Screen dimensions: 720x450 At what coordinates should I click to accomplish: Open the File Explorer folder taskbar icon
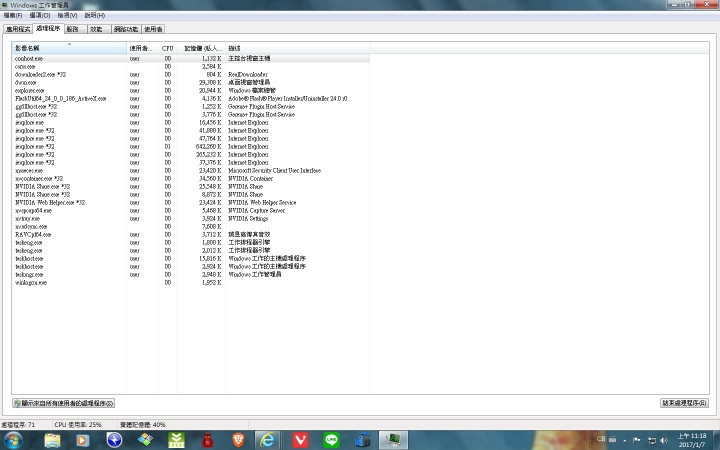[x=52, y=440]
